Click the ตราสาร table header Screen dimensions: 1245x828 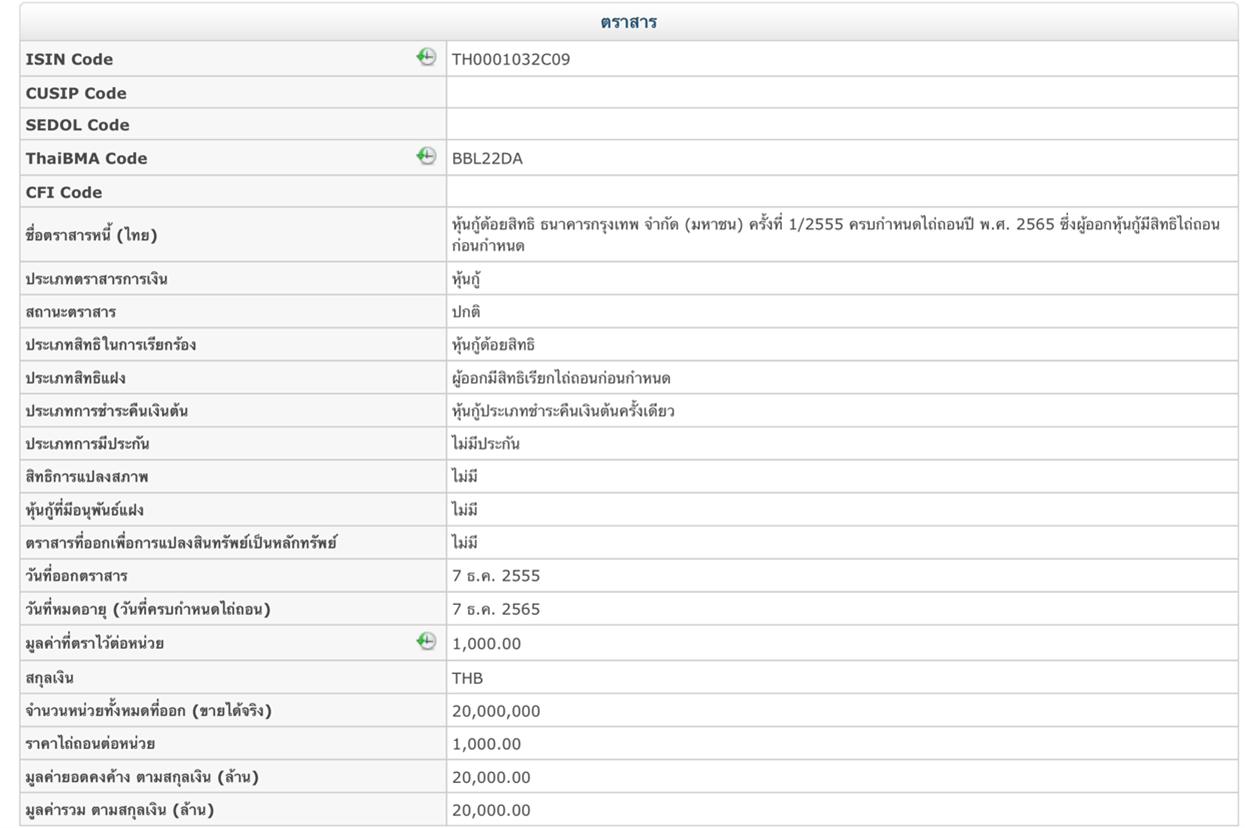(x=628, y=22)
